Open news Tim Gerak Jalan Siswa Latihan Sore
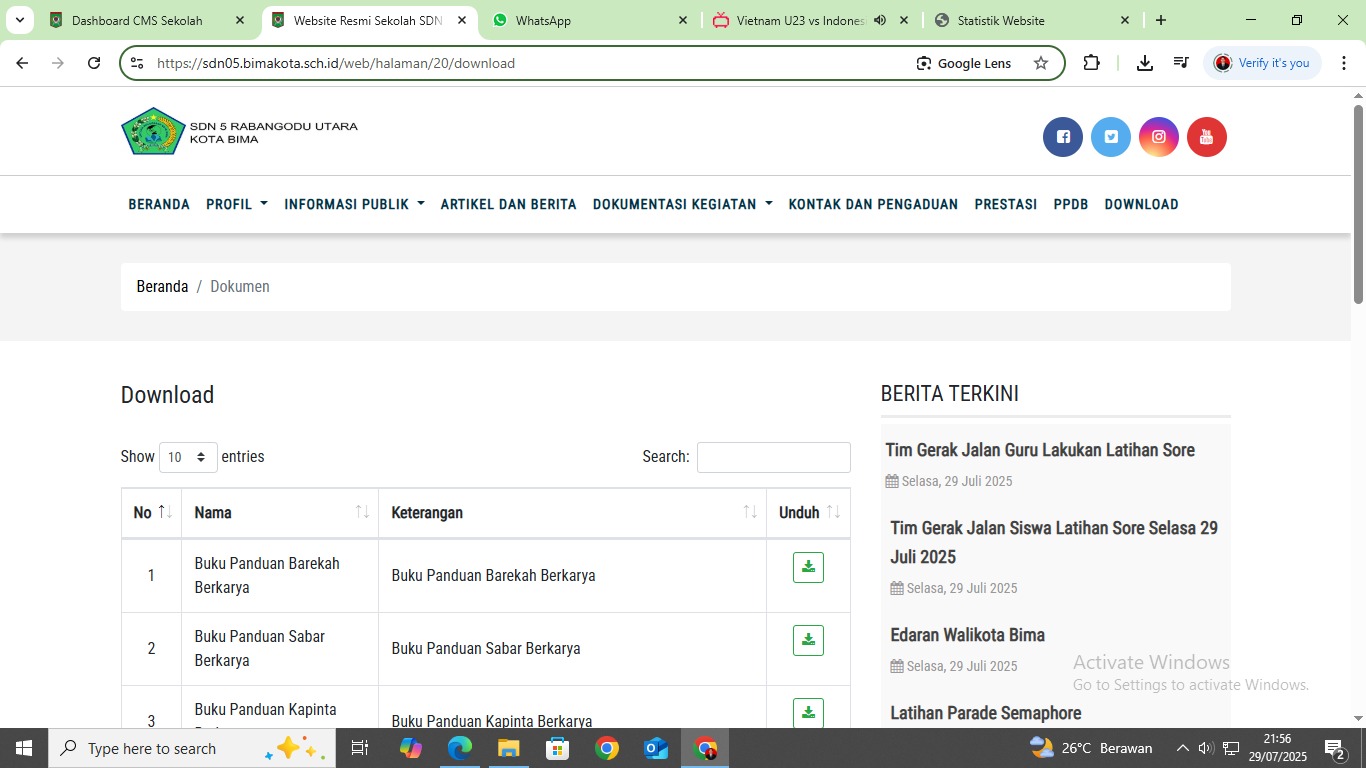 [x=1054, y=542]
